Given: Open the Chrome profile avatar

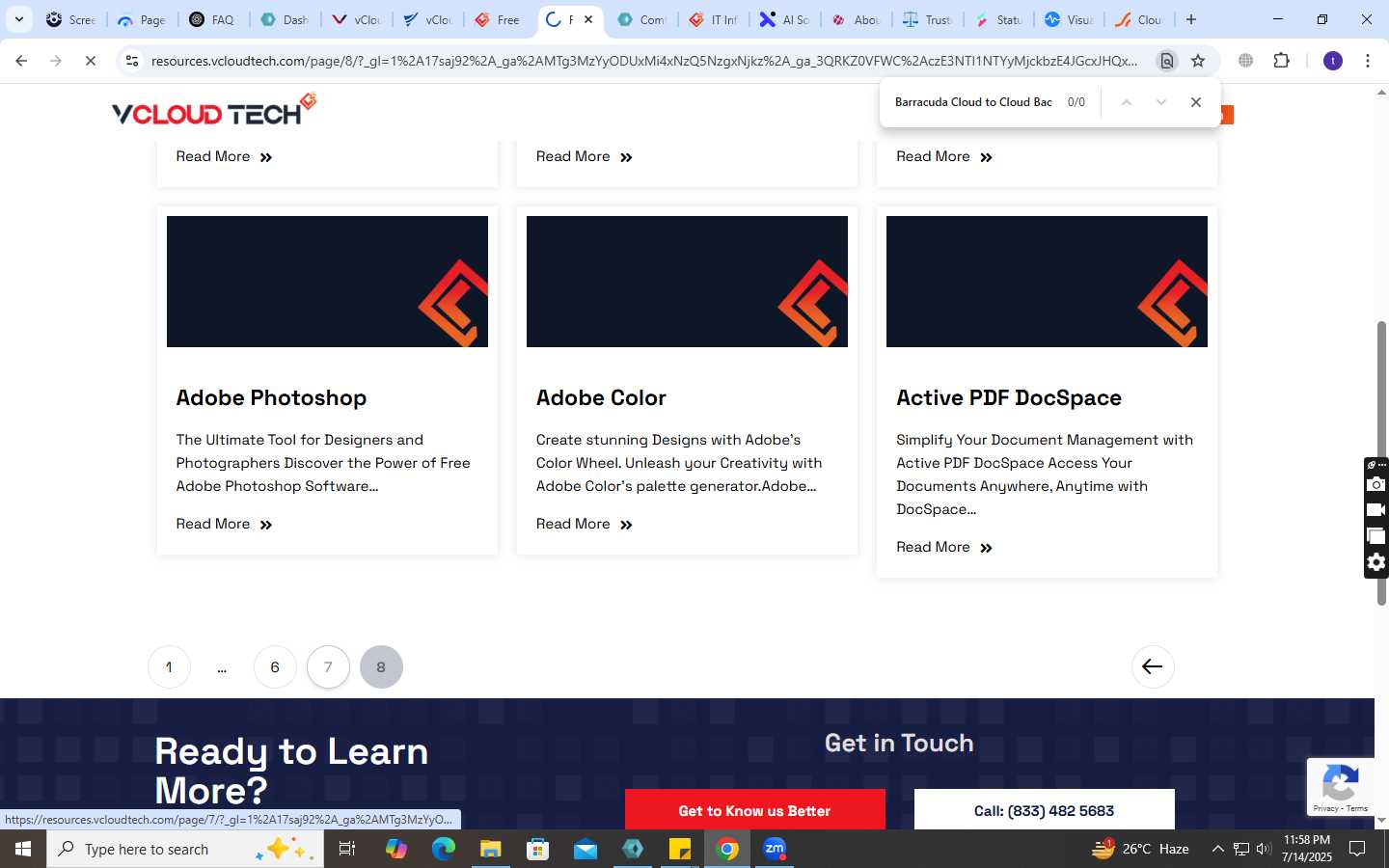Looking at the screenshot, I should pyautogui.click(x=1333, y=61).
